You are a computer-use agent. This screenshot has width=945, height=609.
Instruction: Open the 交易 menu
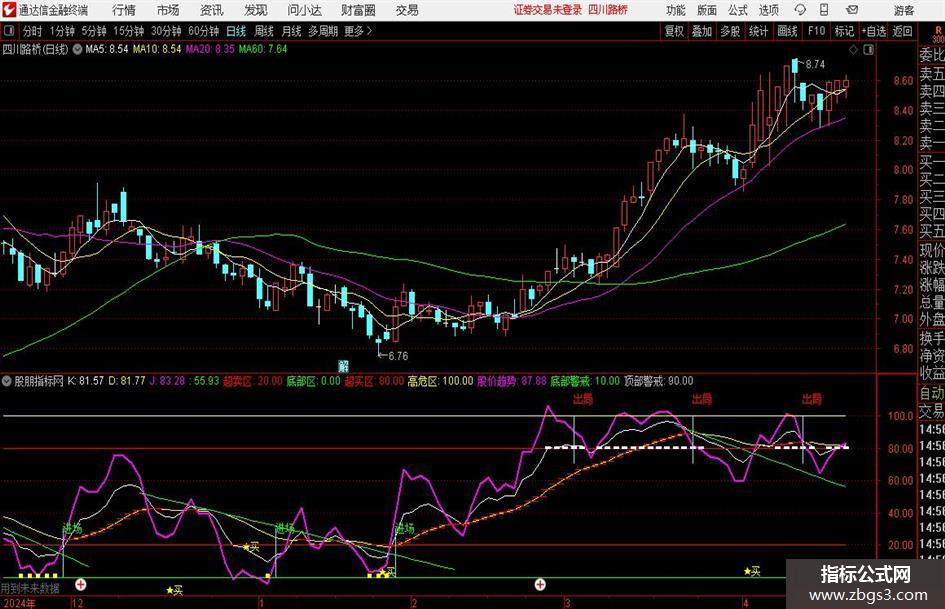407,10
